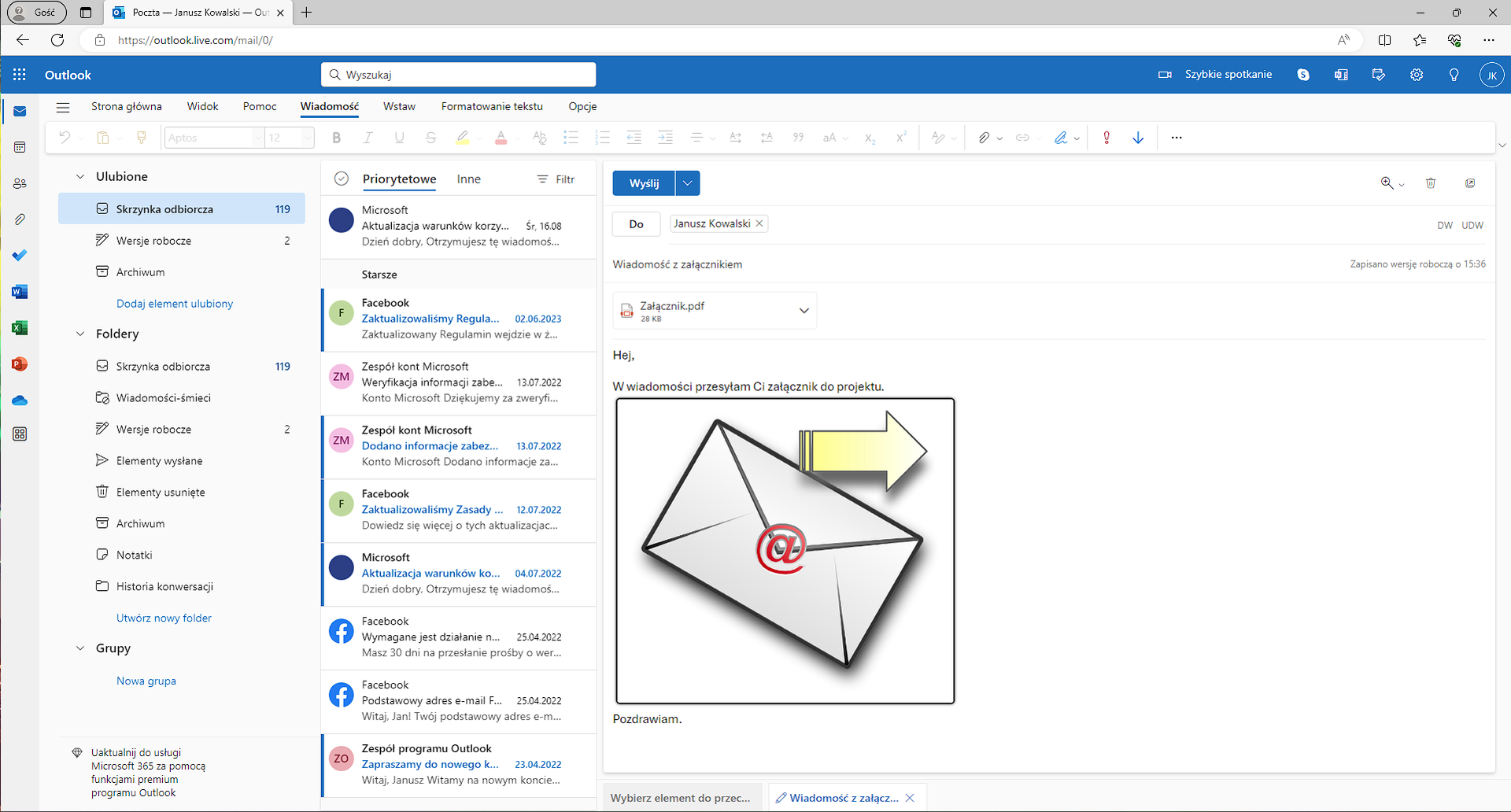Collapse the Grupy section

[79, 648]
